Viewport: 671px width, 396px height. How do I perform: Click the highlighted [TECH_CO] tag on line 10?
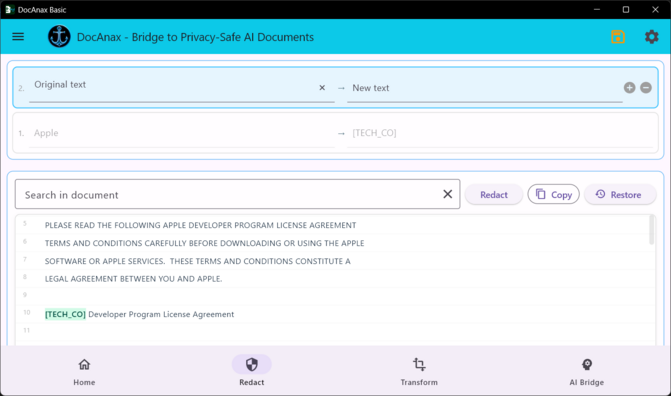tap(65, 314)
